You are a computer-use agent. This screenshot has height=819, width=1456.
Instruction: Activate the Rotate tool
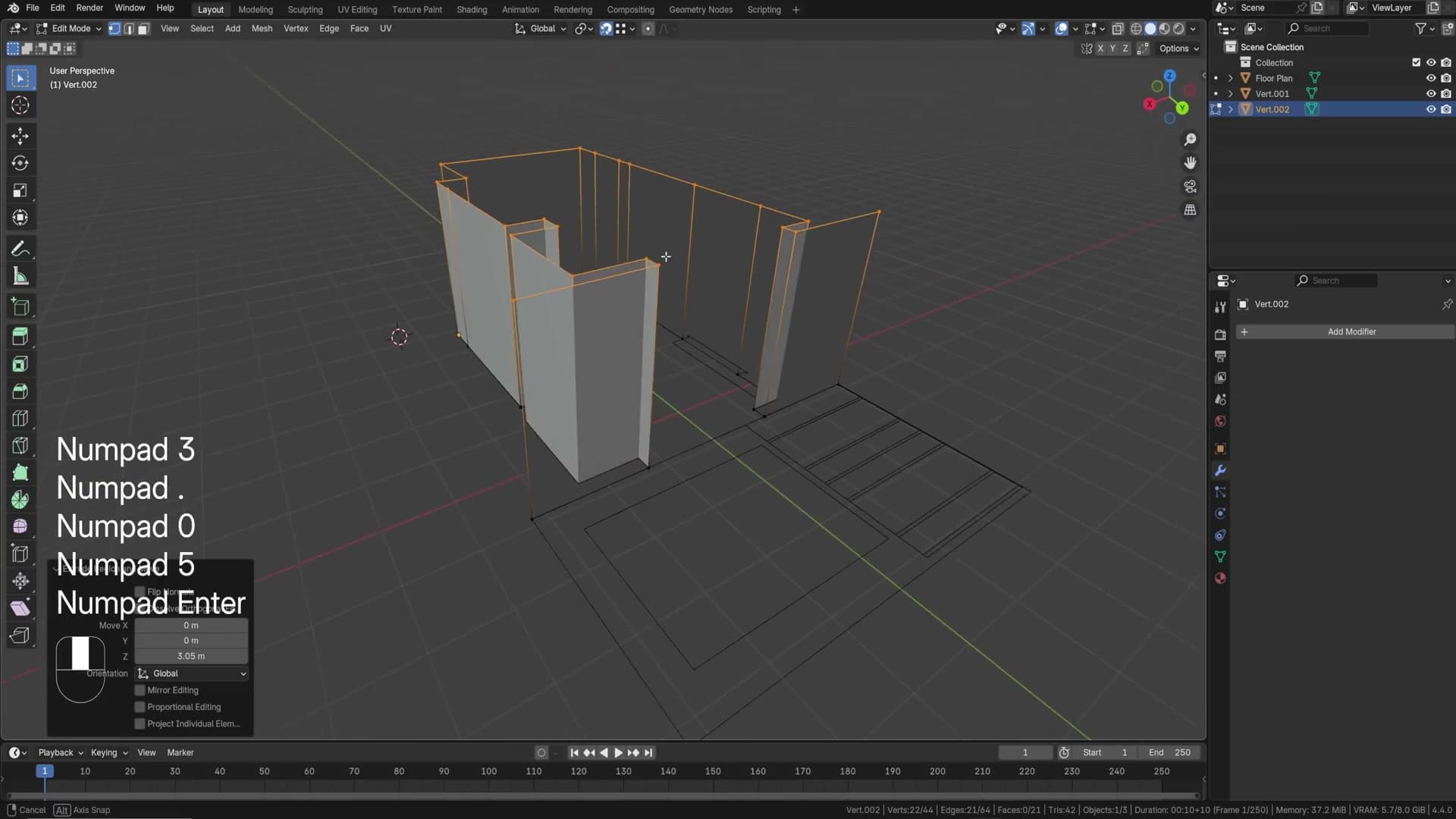pos(20,164)
